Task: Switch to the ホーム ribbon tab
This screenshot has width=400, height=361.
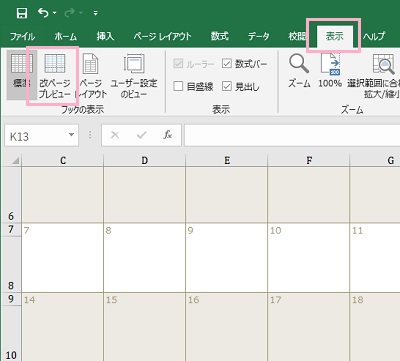Action: click(66, 36)
